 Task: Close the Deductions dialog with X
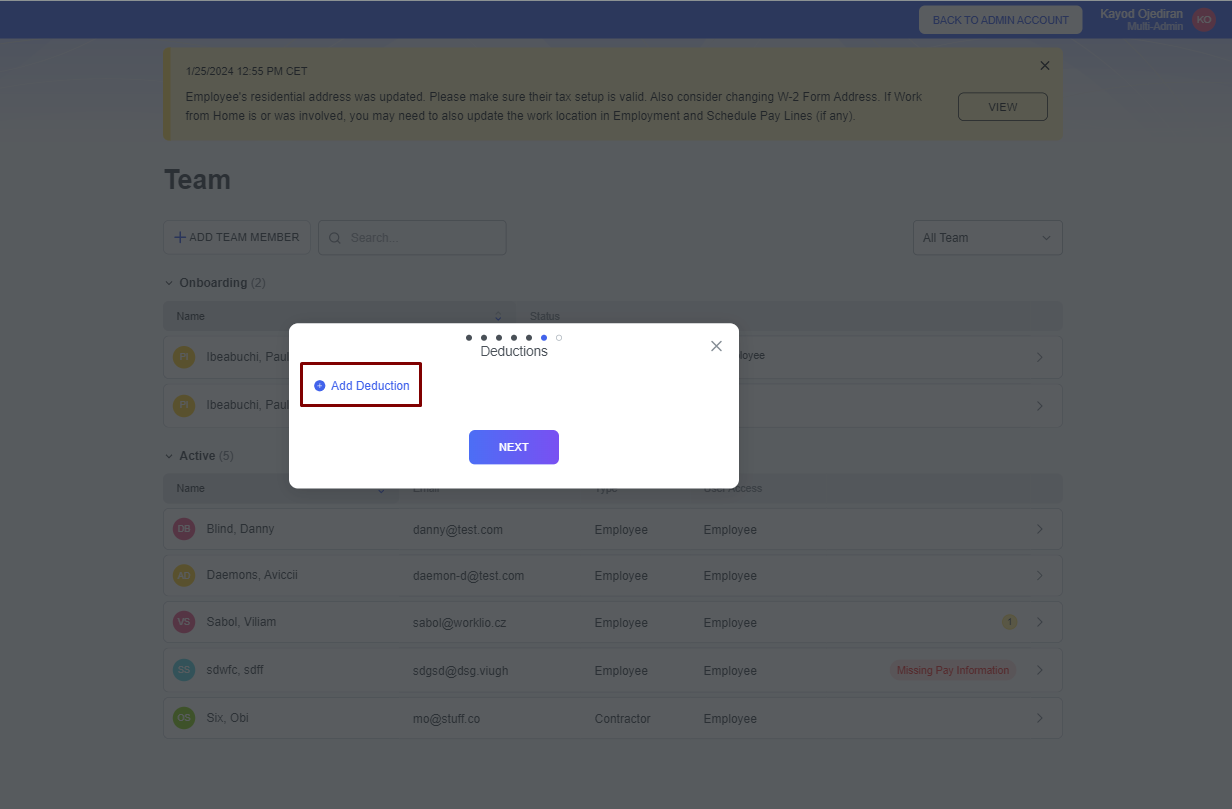(716, 346)
